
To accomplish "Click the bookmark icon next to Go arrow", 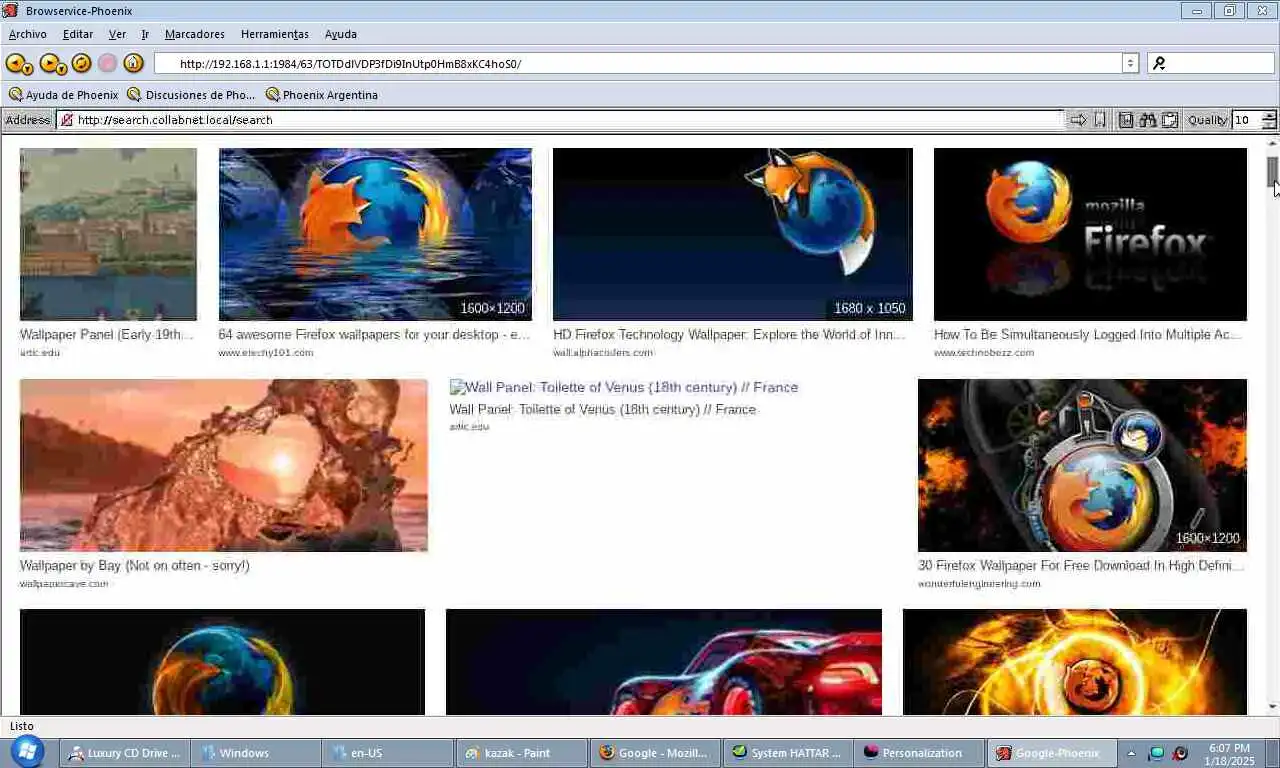I will tap(1100, 120).
